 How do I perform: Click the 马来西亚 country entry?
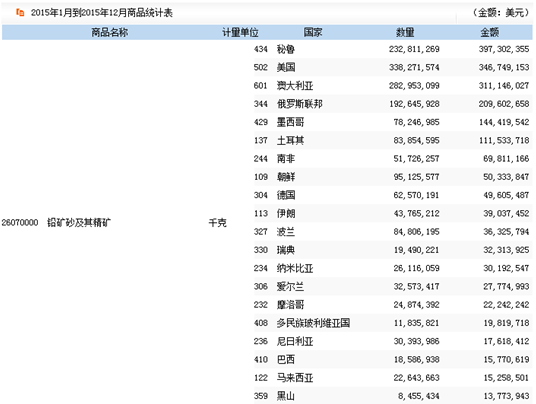point(295,378)
